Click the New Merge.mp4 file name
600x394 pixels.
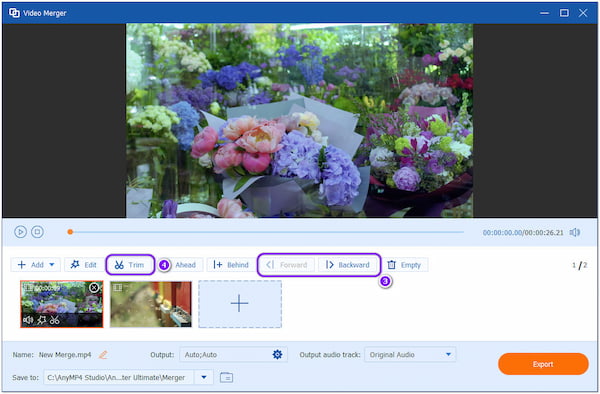[x=65, y=355]
